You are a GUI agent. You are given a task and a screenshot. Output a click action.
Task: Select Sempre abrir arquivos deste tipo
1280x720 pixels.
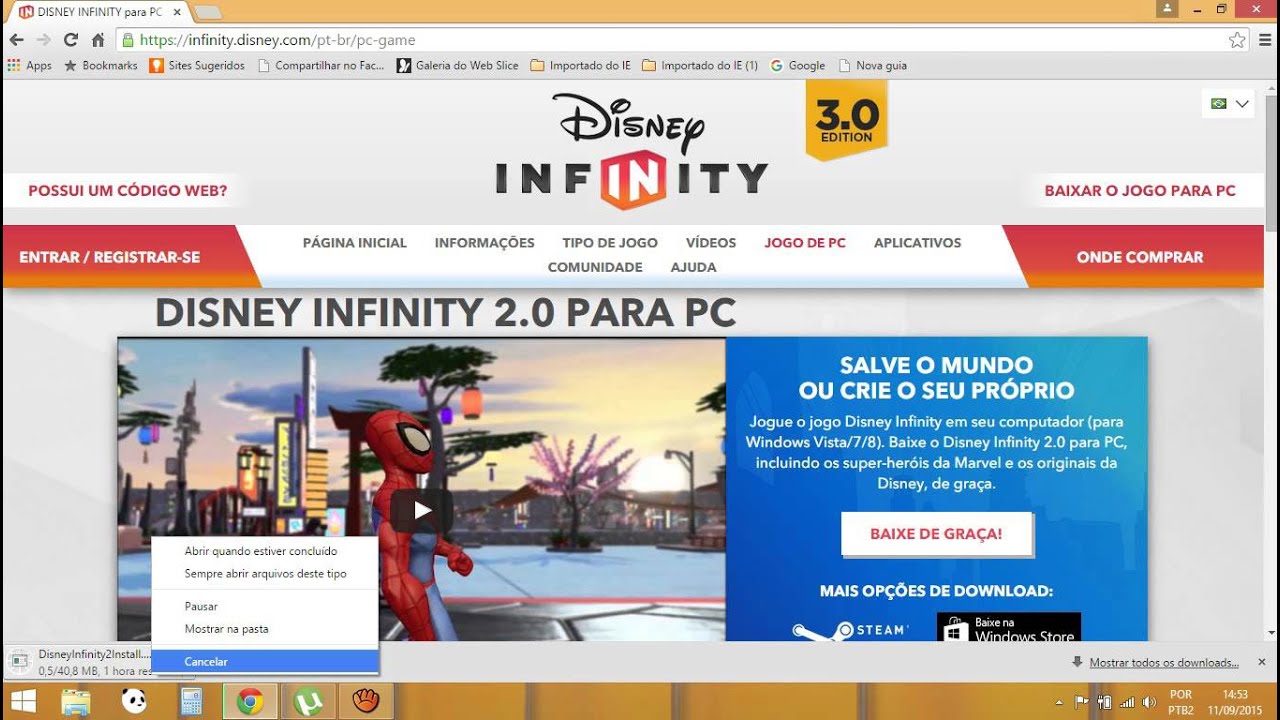[265, 574]
